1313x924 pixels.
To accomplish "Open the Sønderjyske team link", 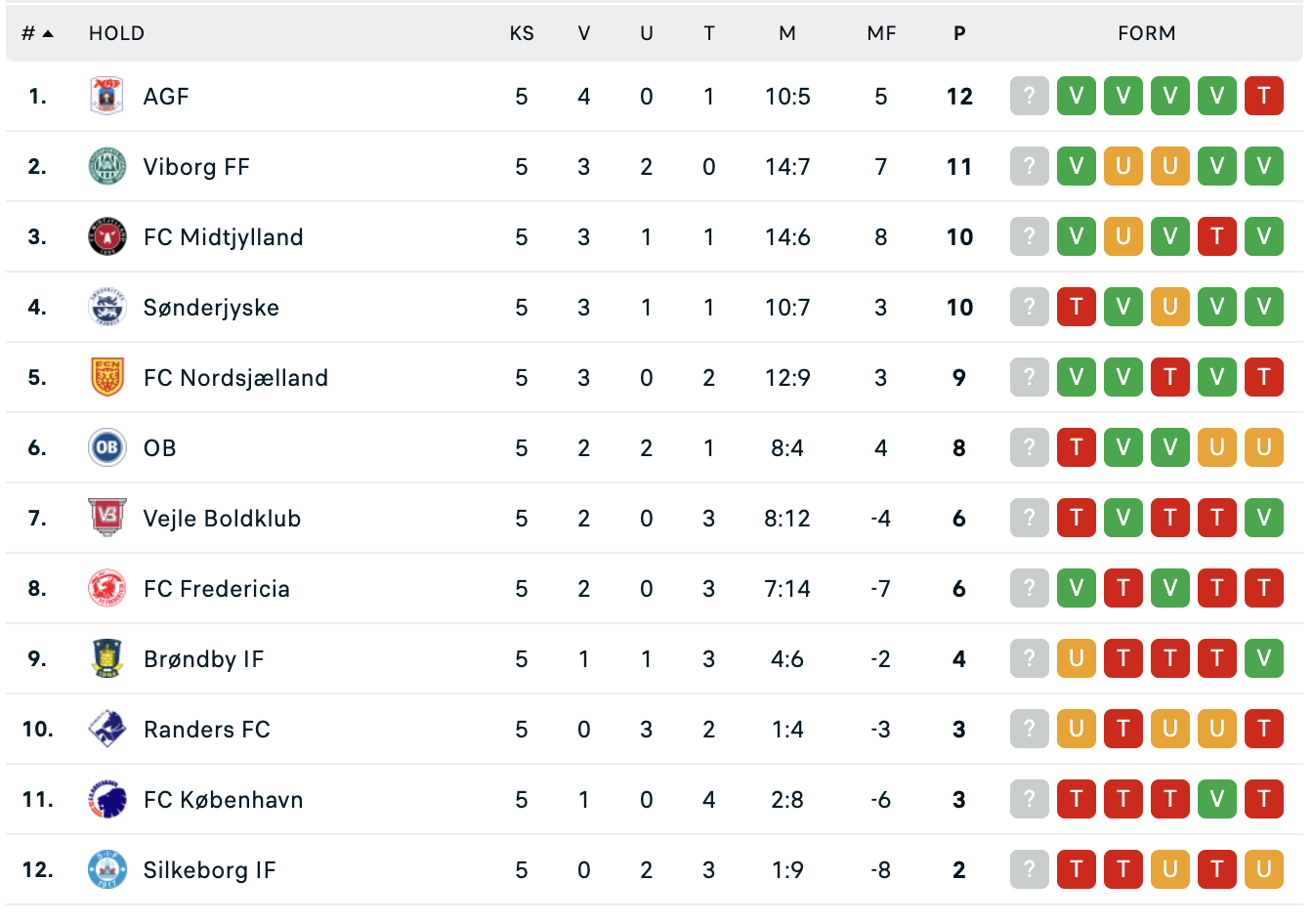I will (211, 308).
